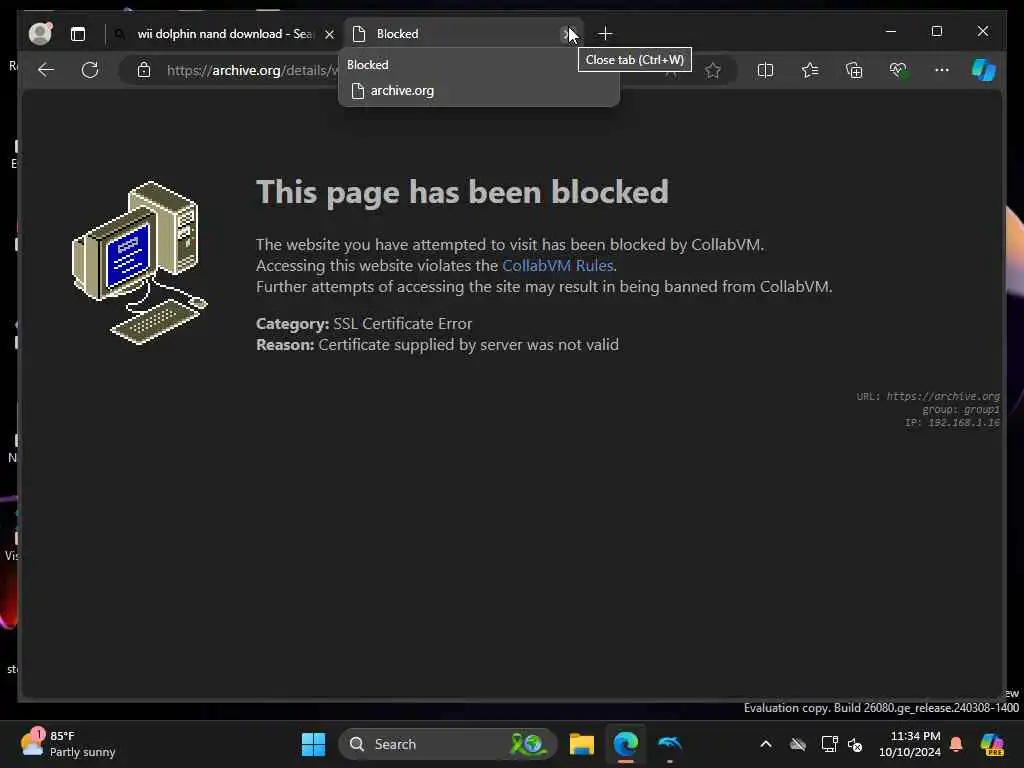Reload the blocked page
1024x768 pixels.
(x=90, y=70)
